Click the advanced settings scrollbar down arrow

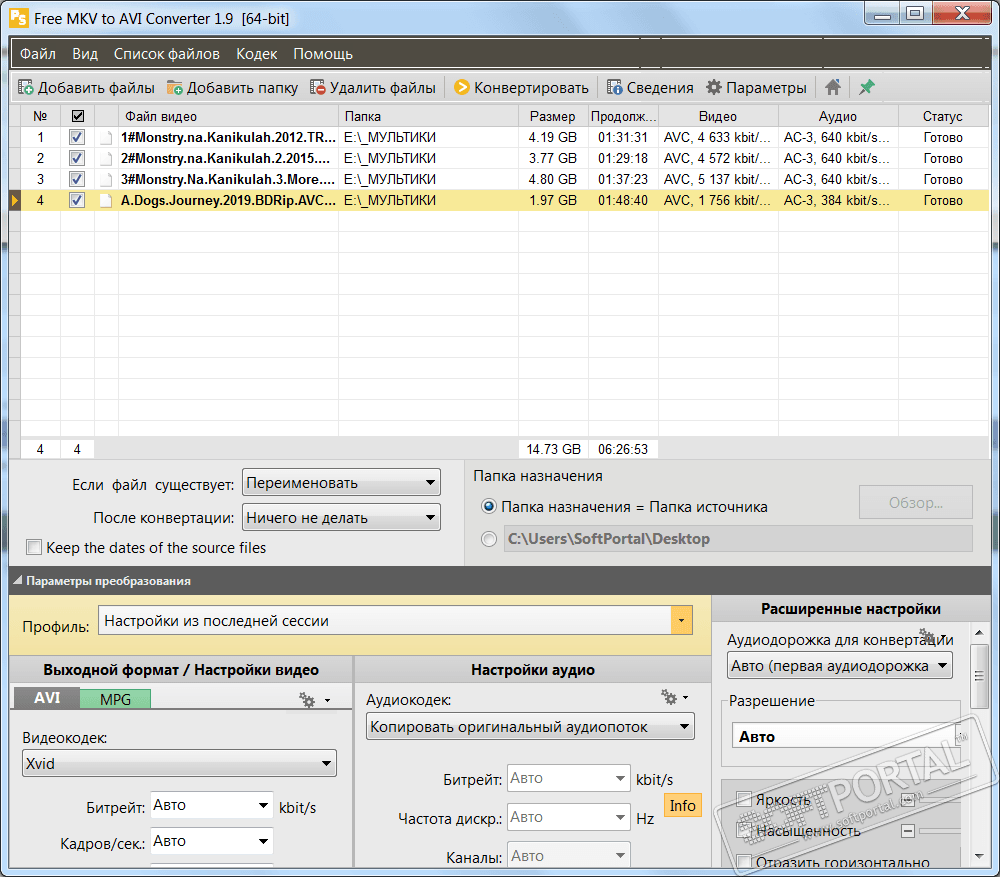click(979, 857)
